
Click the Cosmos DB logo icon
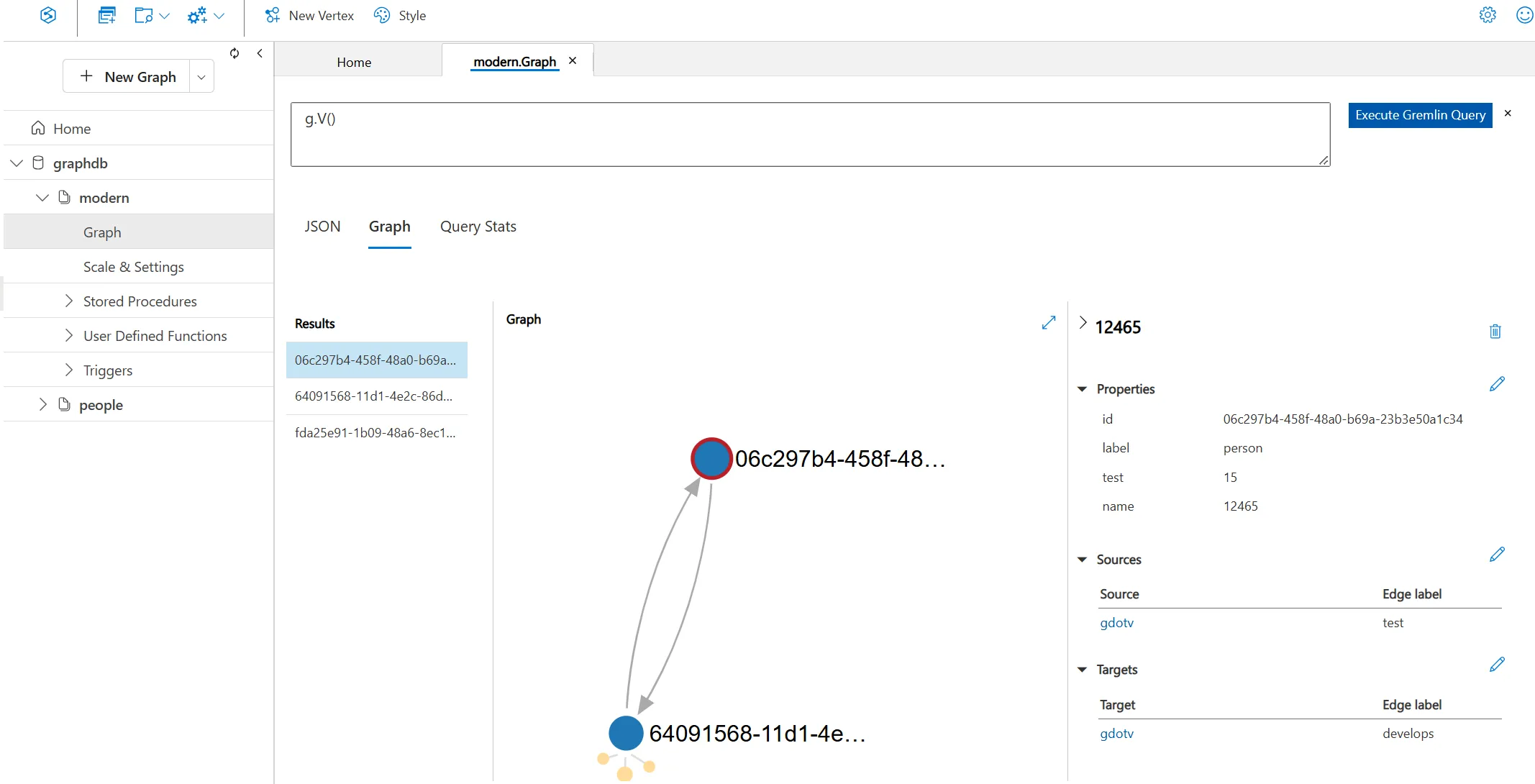(48, 15)
